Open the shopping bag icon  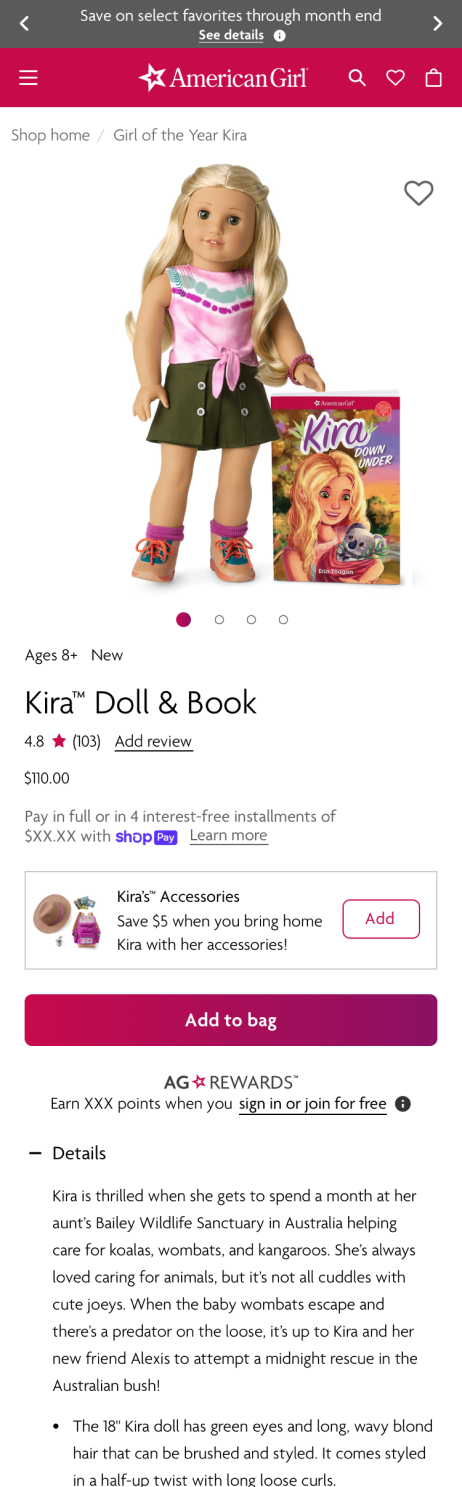click(x=433, y=78)
